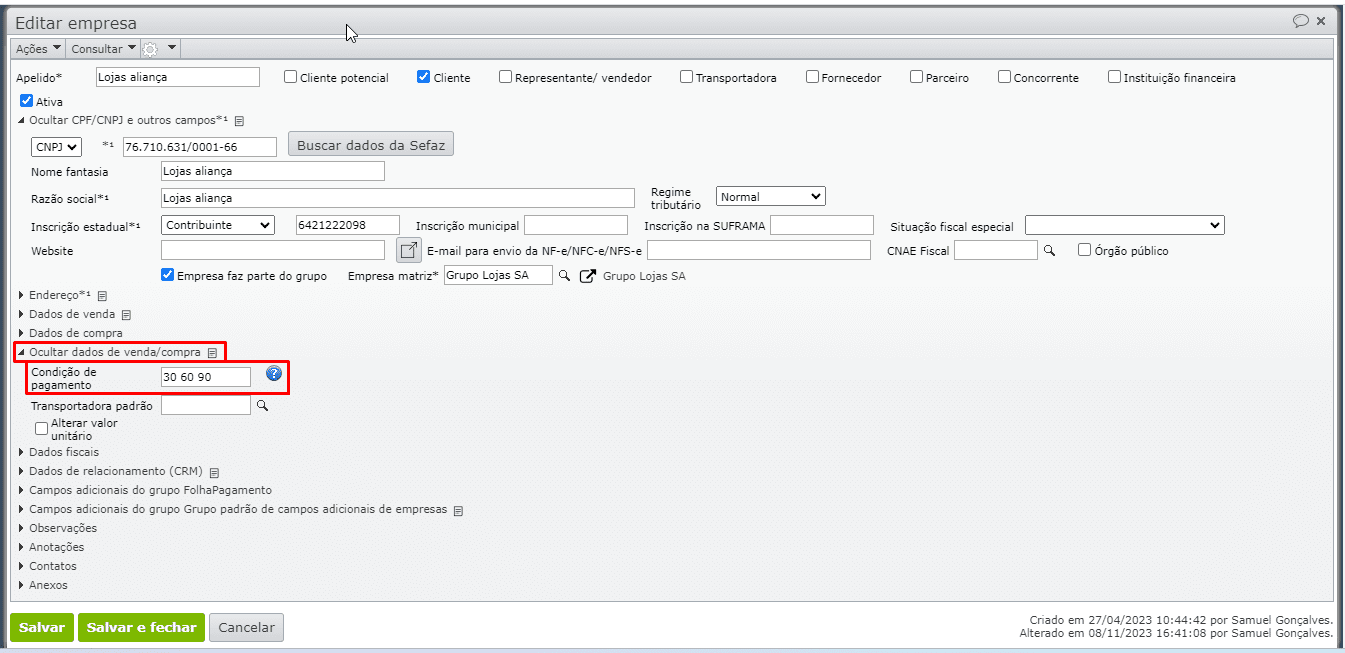The width and height of the screenshot is (1345, 653).
Task: Open the gear settings icon in toolbar
Action: pos(151,48)
